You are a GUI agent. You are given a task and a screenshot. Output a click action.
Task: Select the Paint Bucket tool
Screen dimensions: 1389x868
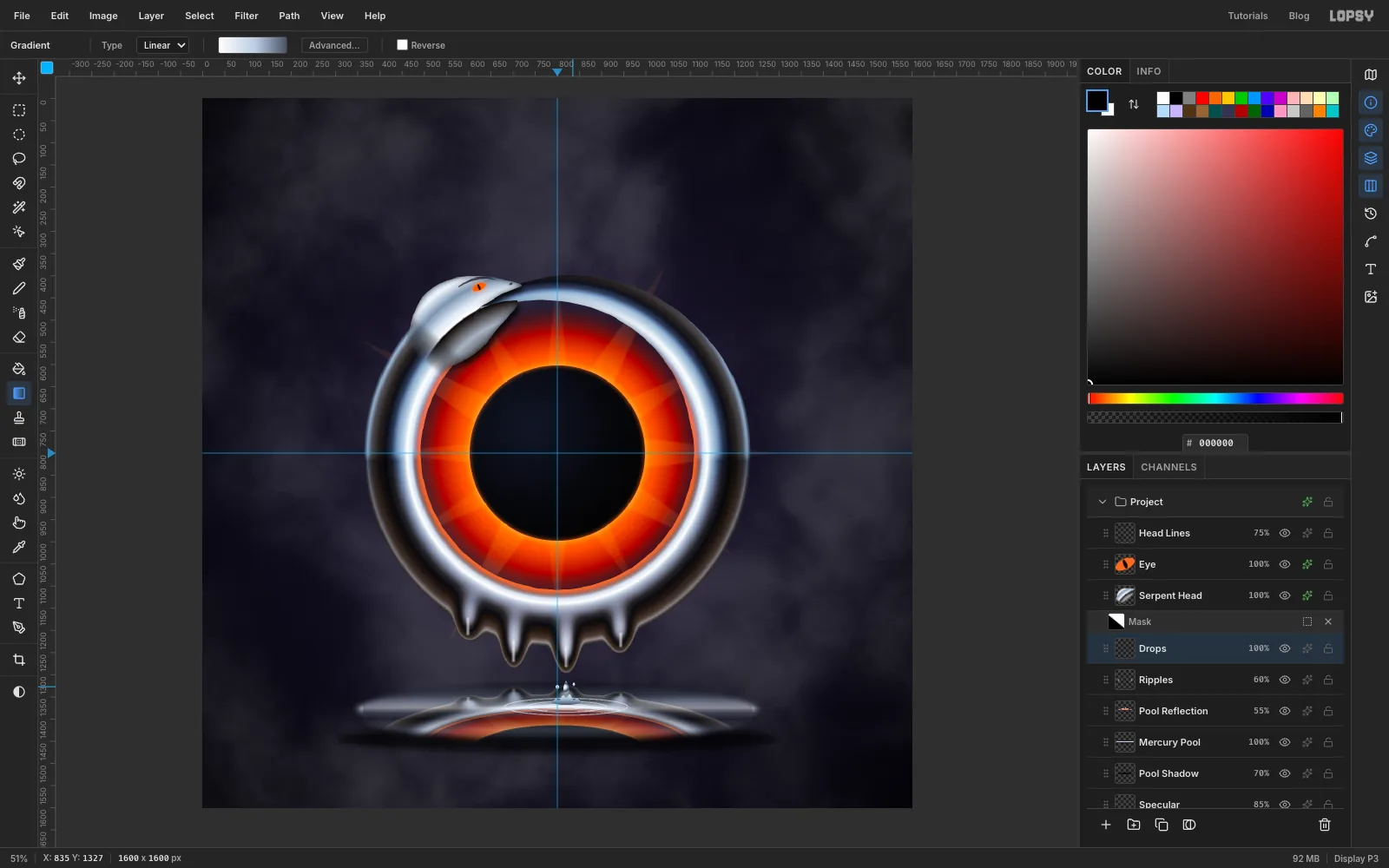click(x=19, y=369)
